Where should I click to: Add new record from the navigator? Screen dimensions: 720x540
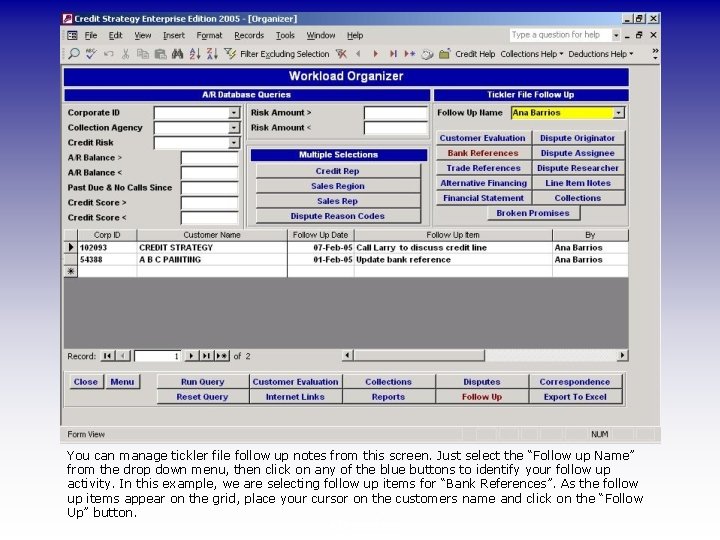[222, 356]
